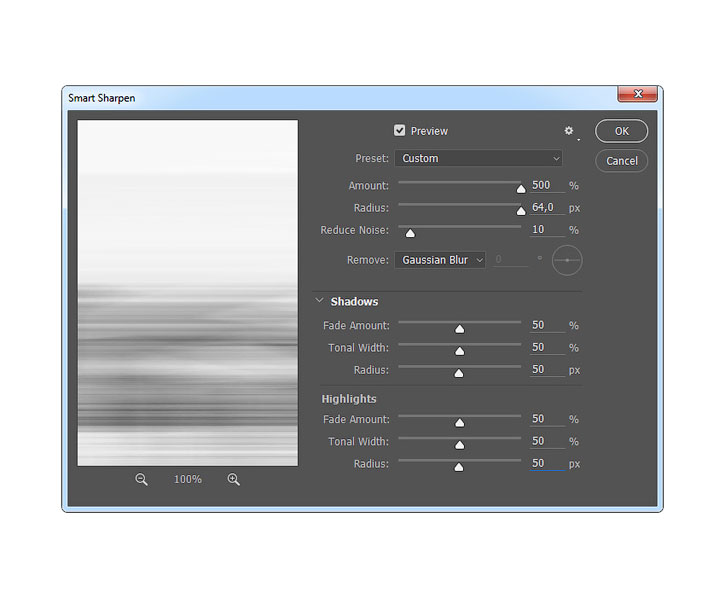This screenshot has height=598, width=725.
Task: Click the Radius value field showing 64,0
Action: (547, 208)
